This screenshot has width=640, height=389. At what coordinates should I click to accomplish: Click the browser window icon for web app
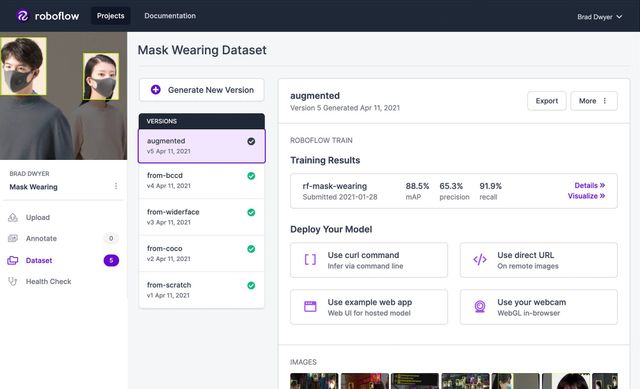tap(310, 307)
